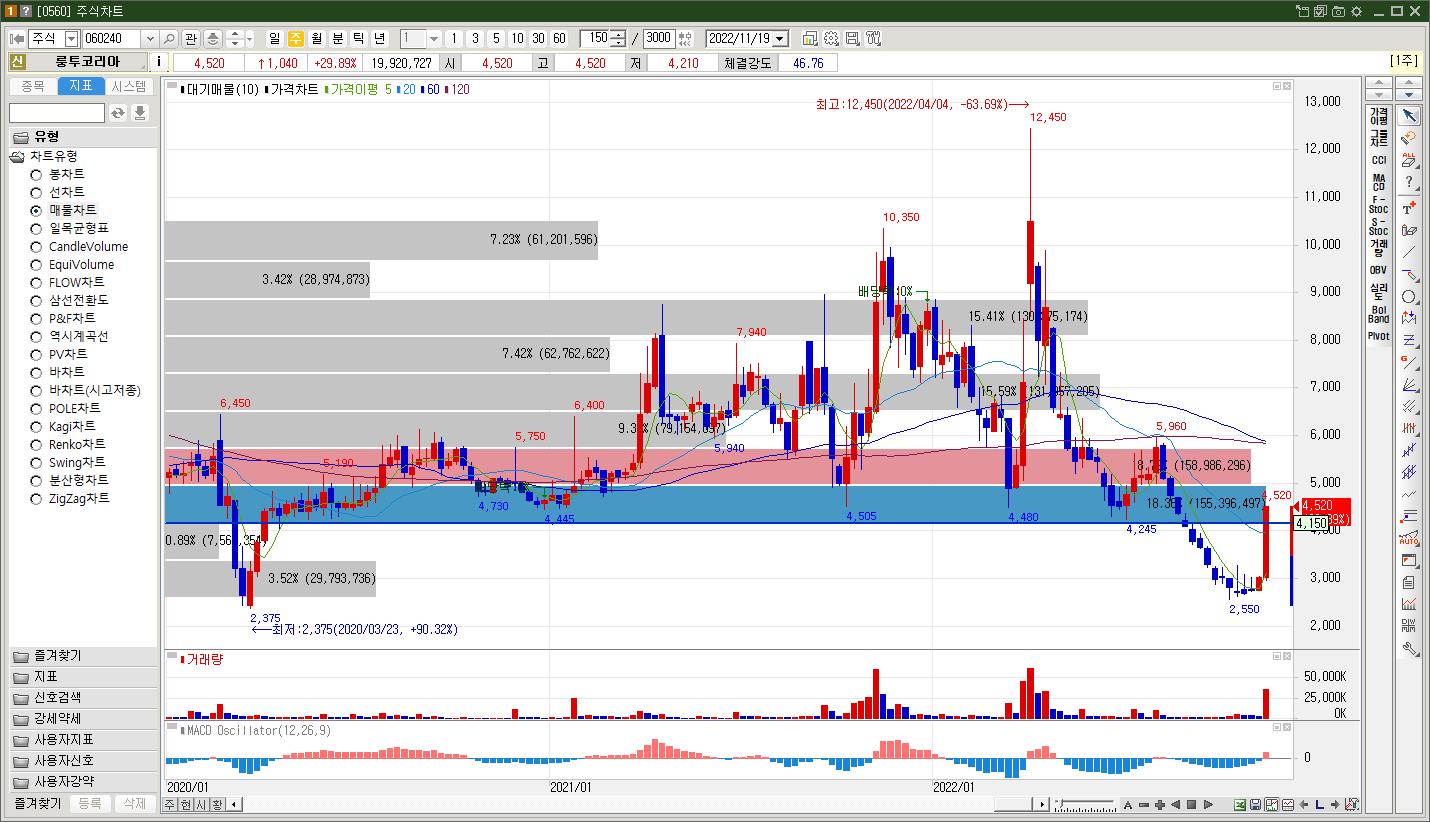Click the L log-scale icon in bottom bar
Image resolution: width=1430 pixels, height=822 pixels.
[1320, 805]
